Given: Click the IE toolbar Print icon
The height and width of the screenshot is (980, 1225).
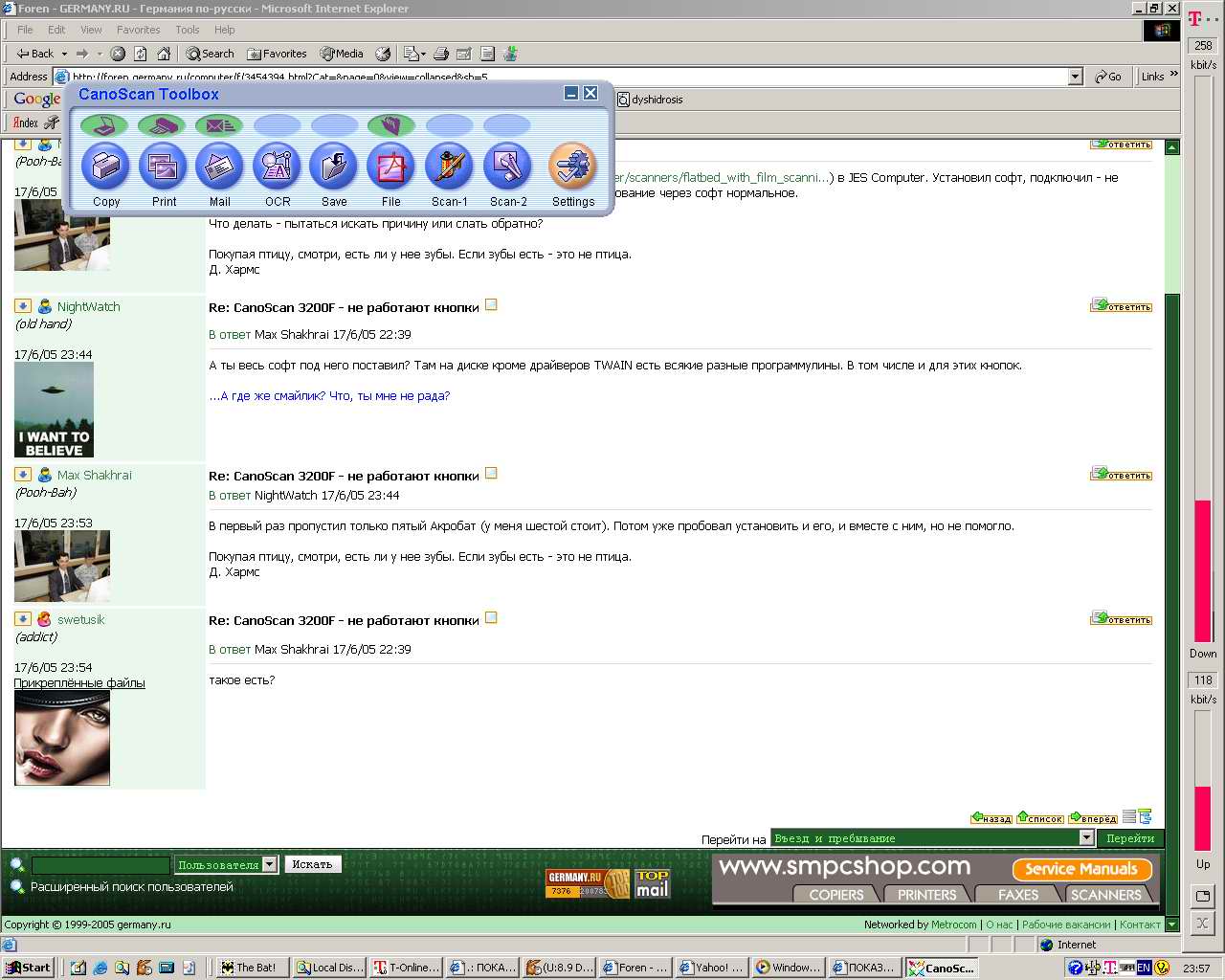Looking at the screenshot, I should point(441,54).
